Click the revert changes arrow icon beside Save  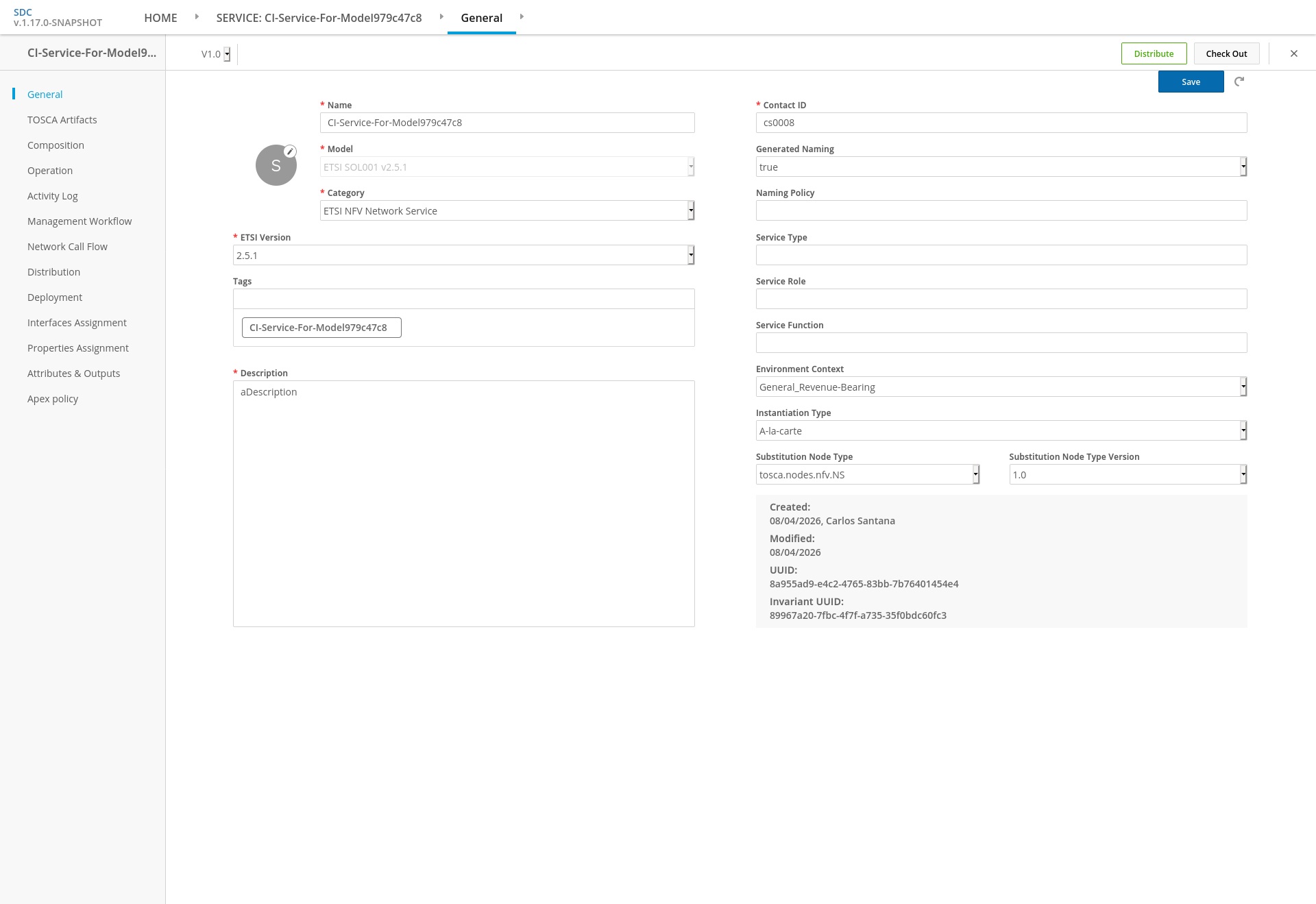[x=1239, y=82]
